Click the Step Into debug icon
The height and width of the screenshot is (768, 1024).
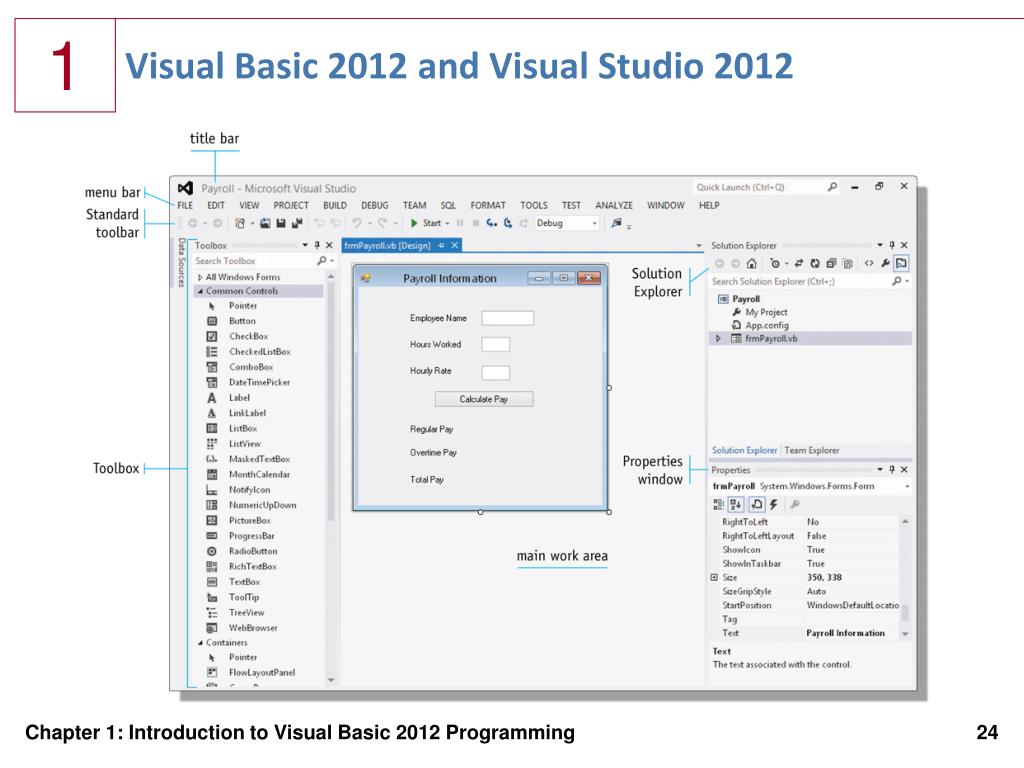pos(491,223)
